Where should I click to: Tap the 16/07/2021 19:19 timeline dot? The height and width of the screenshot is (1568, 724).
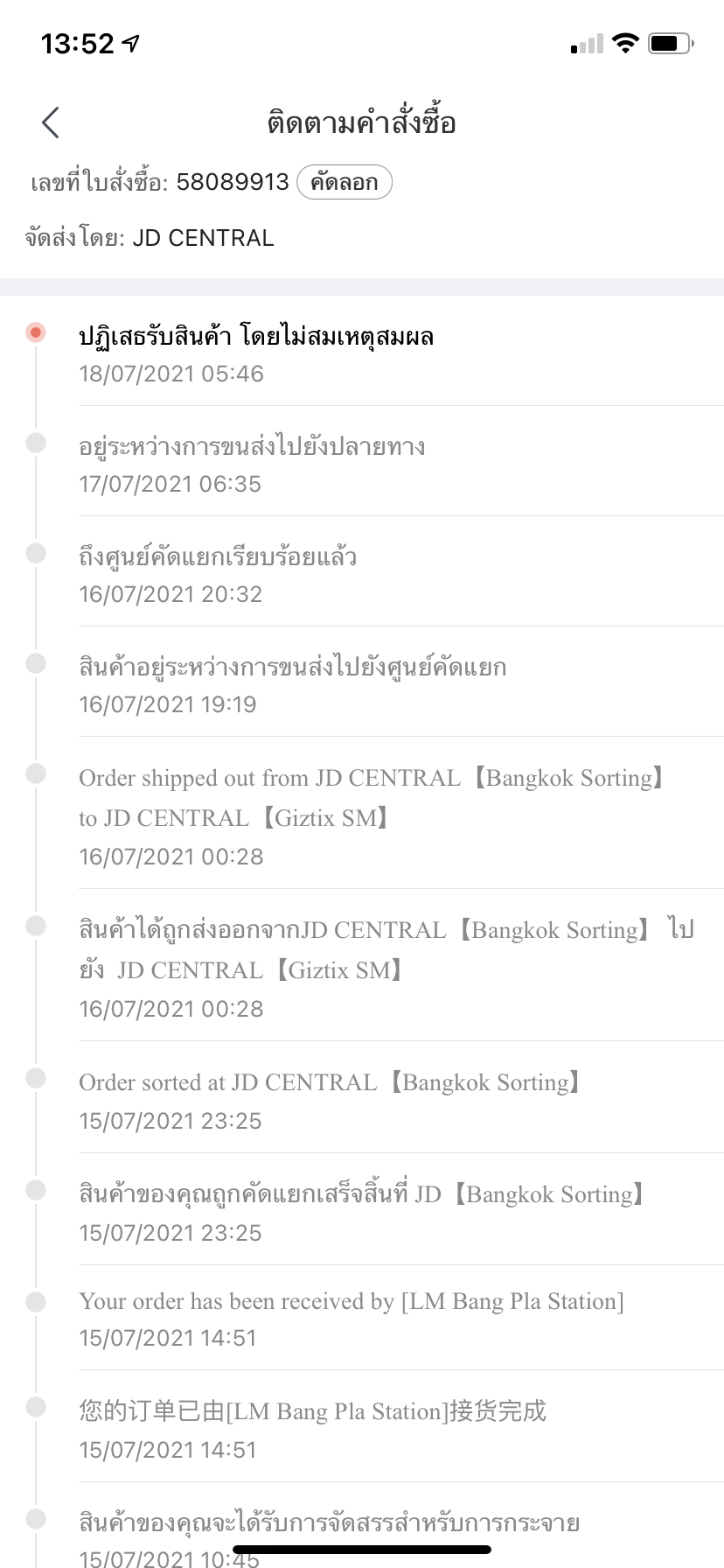(36, 663)
